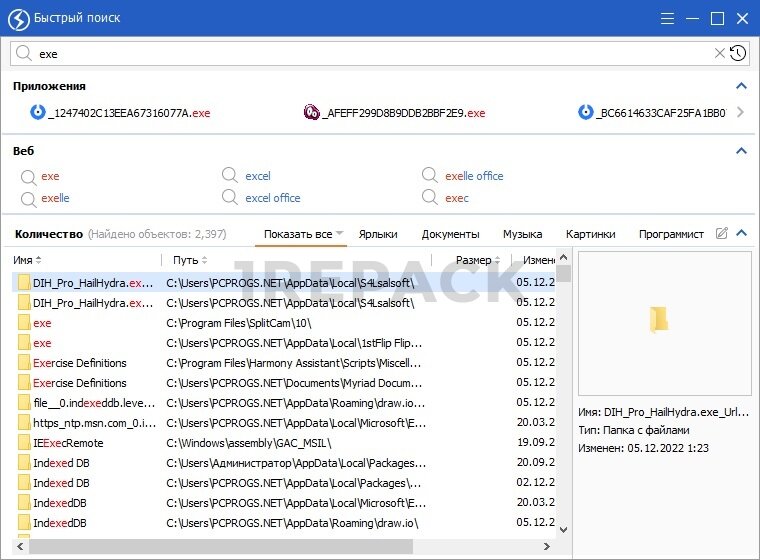760x560 pixels.
Task: Search the web for exelle office
Action: point(473,176)
